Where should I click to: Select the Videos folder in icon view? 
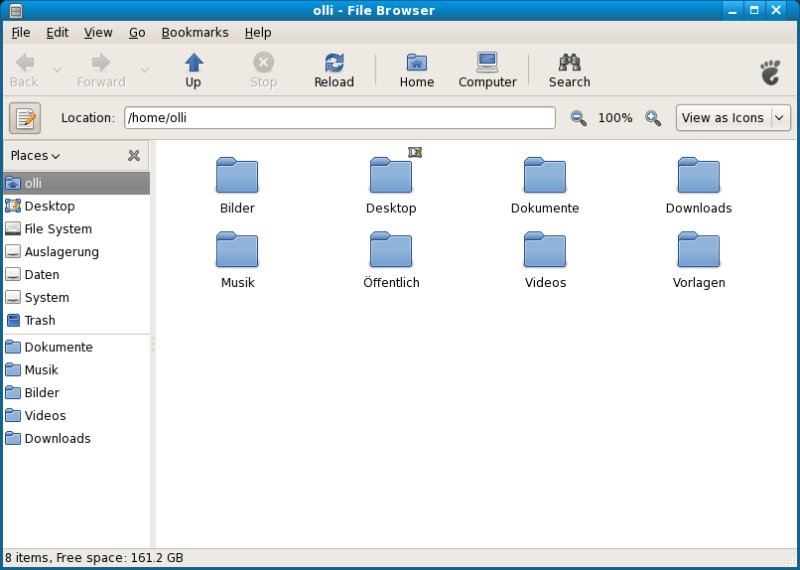pyautogui.click(x=545, y=250)
